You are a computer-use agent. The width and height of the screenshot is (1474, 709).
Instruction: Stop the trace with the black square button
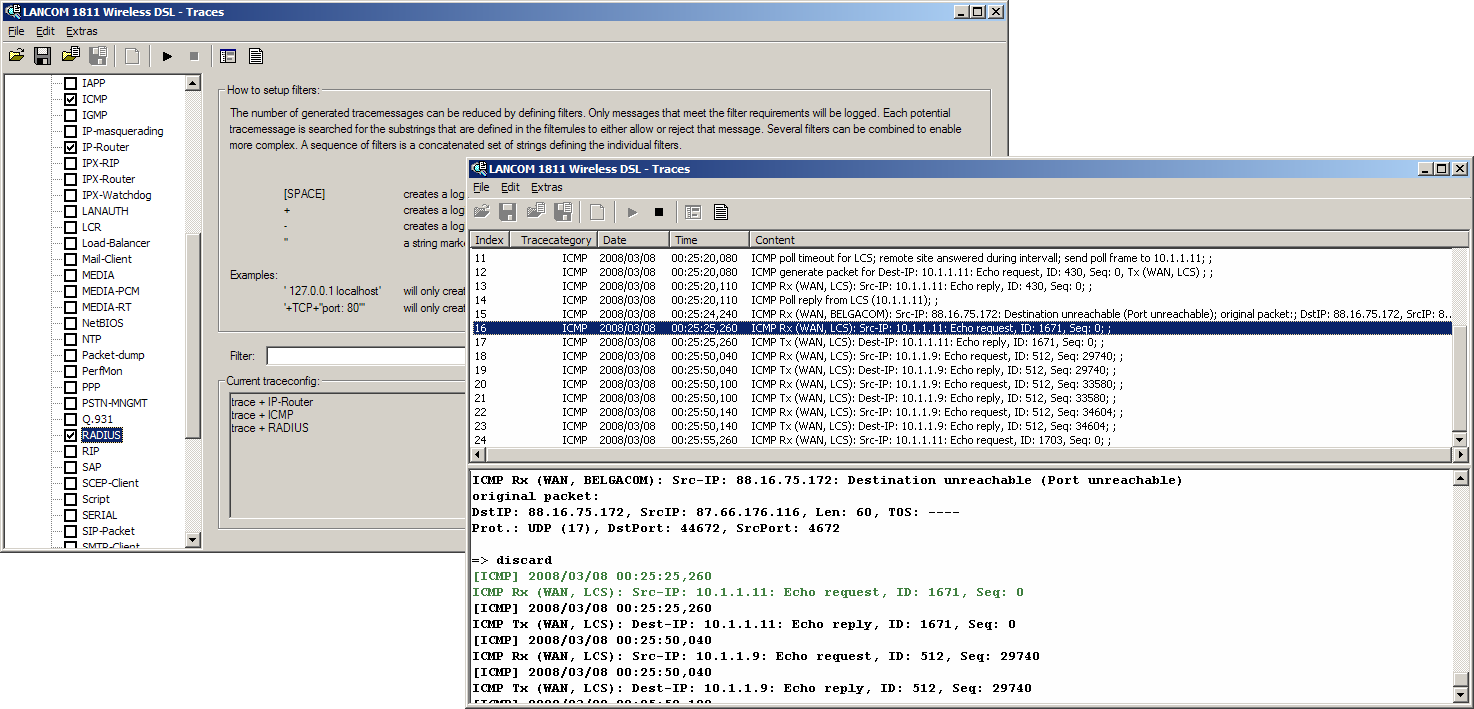tap(658, 212)
